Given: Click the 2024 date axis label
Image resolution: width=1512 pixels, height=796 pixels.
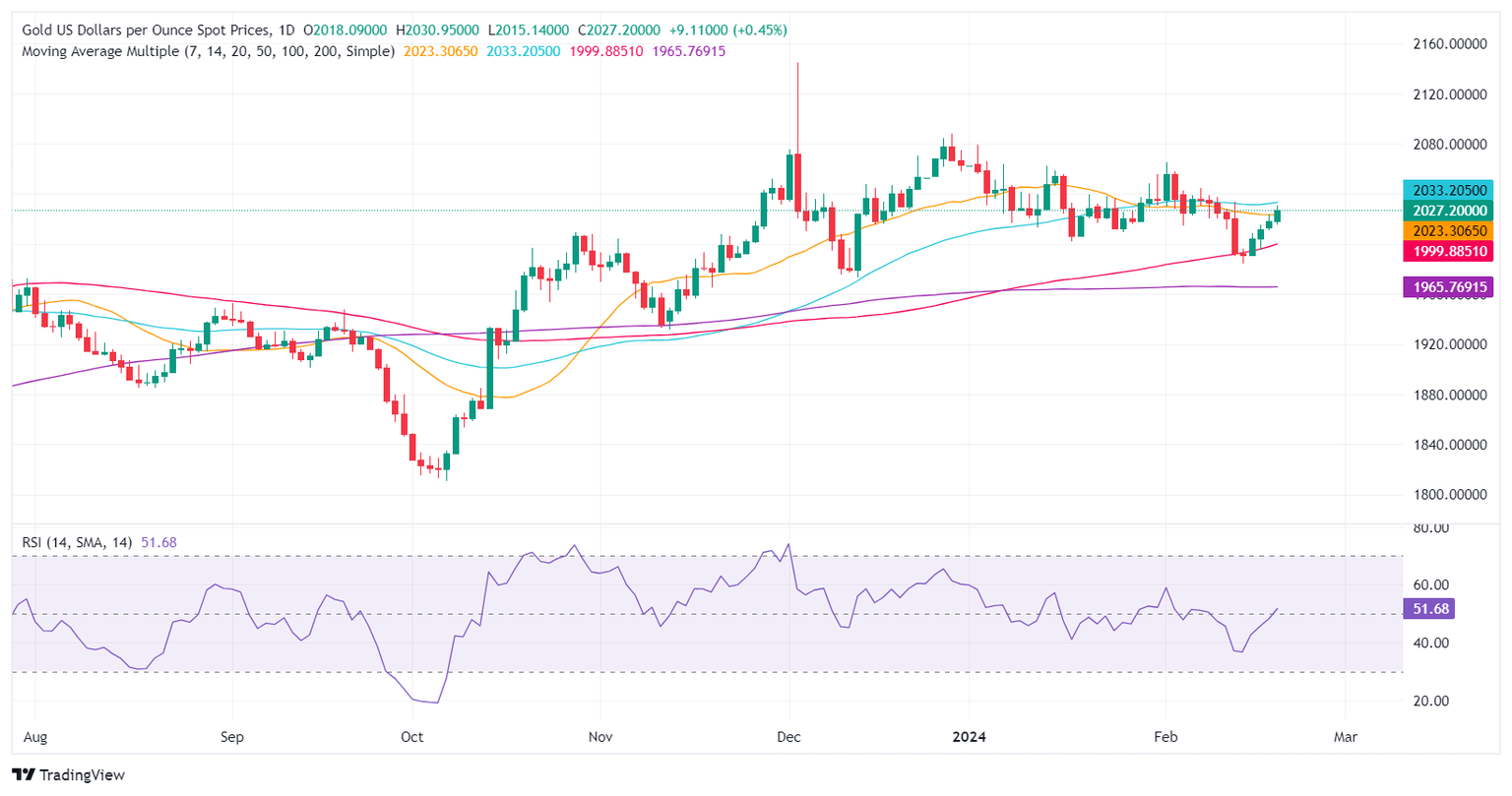Looking at the screenshot, I should point(969,736).
